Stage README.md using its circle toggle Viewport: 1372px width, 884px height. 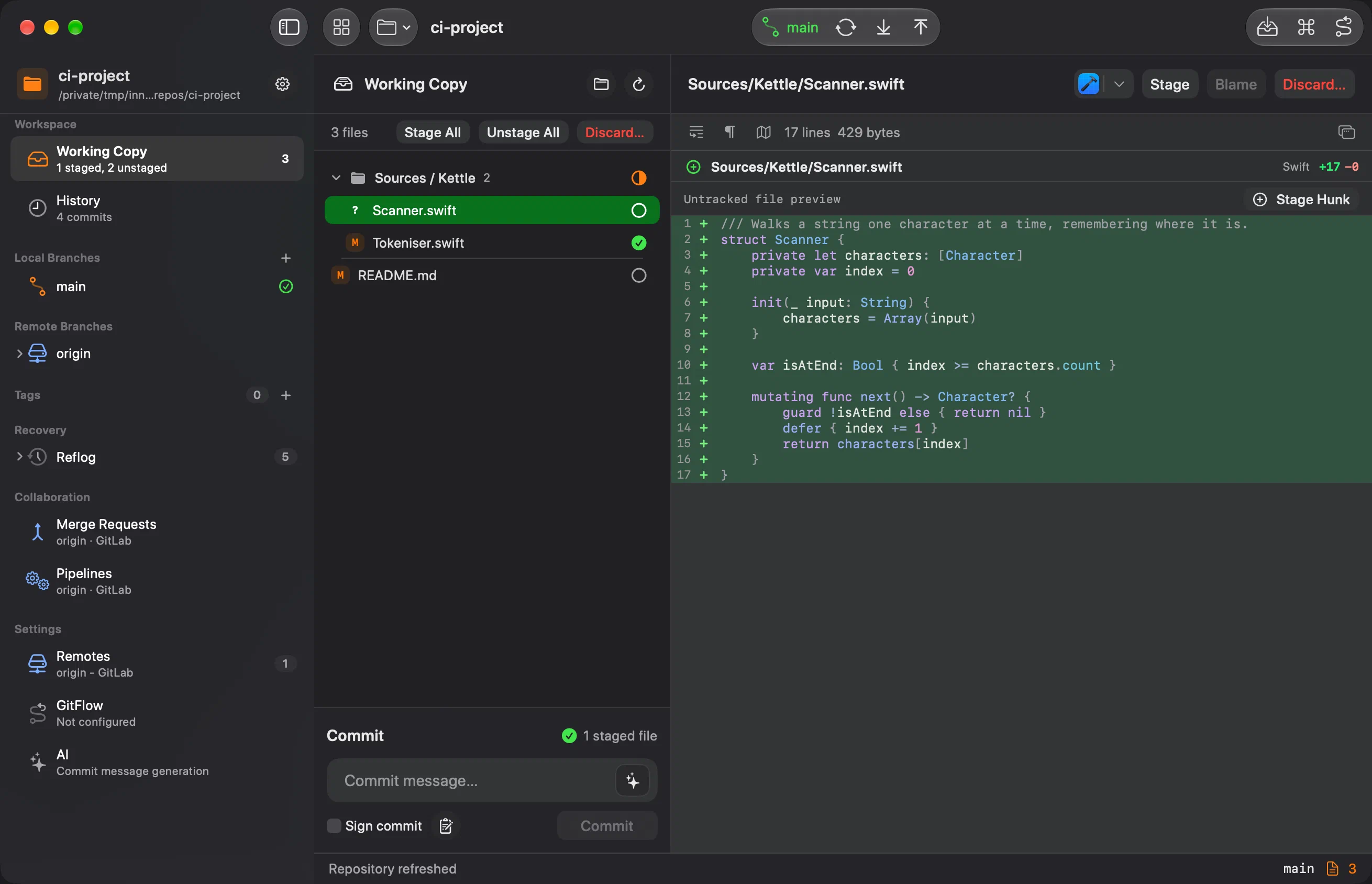click(x=639, y=275)
